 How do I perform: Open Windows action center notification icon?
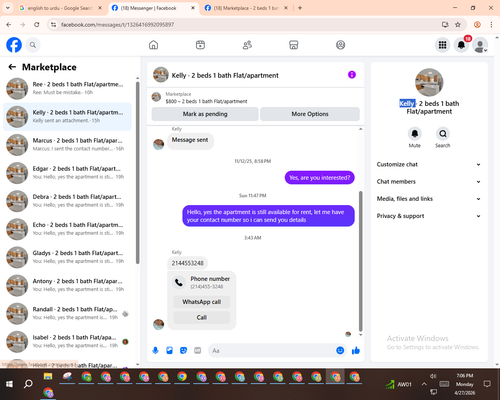(487, 384)
